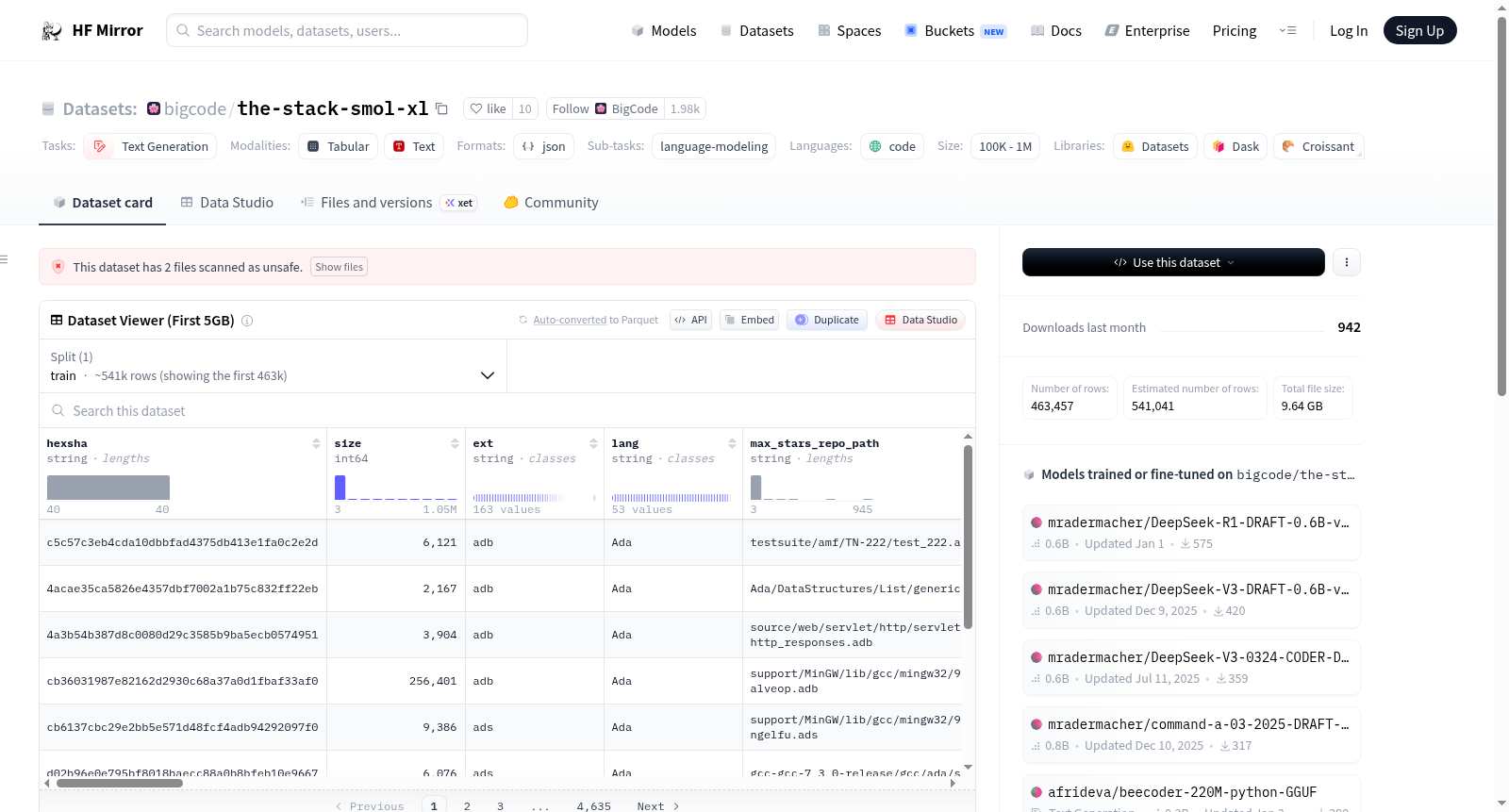Sort the size column using its arrows
1509x812 pixels.
[x=455, y=443]
